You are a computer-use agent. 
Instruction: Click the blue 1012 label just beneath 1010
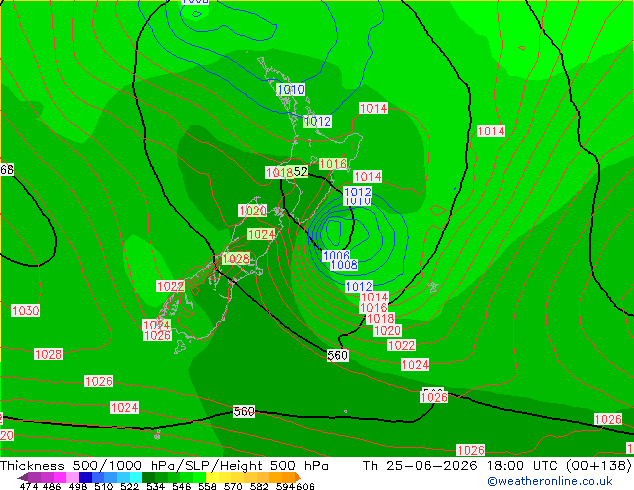tap(317, 121)
